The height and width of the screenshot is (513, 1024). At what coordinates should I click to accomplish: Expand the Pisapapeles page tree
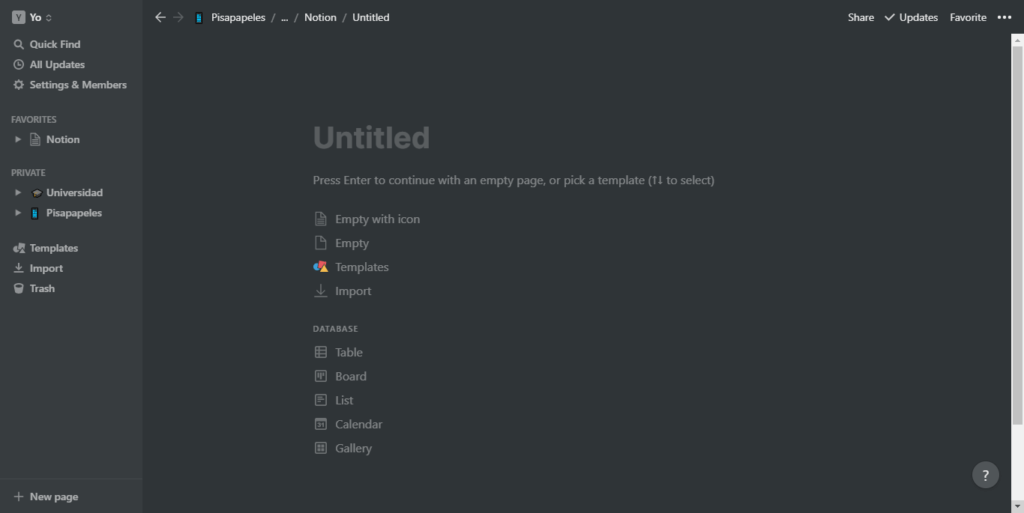click(x=18, y=213)
